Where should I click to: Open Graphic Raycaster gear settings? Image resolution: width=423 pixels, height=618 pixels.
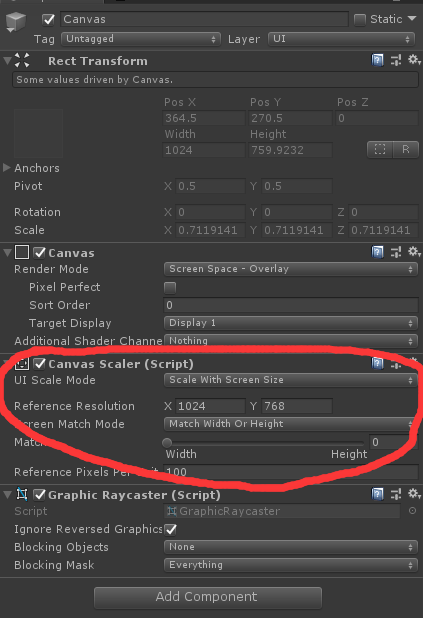click(414, 493)
